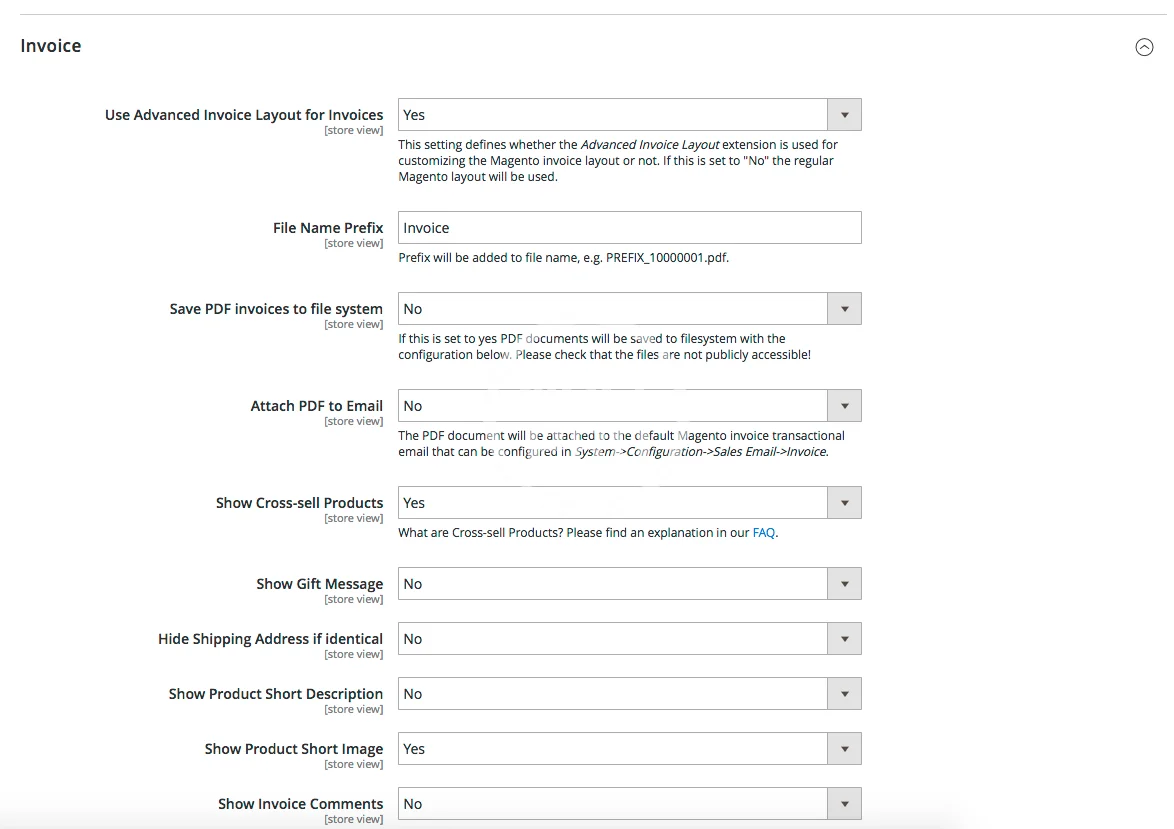Screen dimensions: 1174x829
Task: Open the FAQ link about cross-sell products
Action: pos(764,533)
